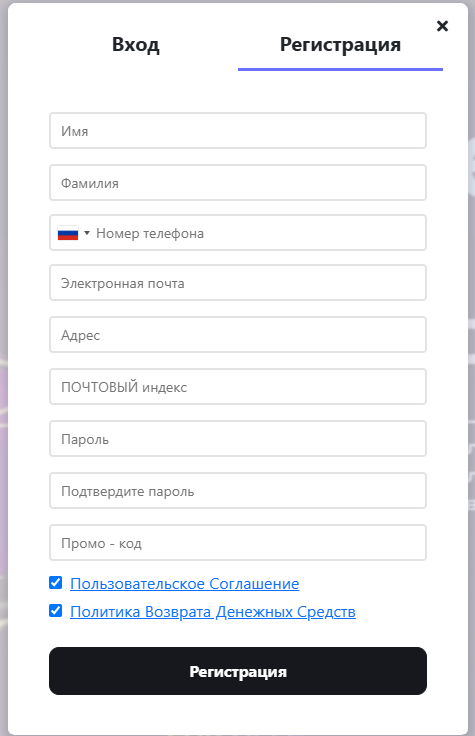475x736 pixels.
Task: Switch to the Вход tab
Action: coord(136,45)
